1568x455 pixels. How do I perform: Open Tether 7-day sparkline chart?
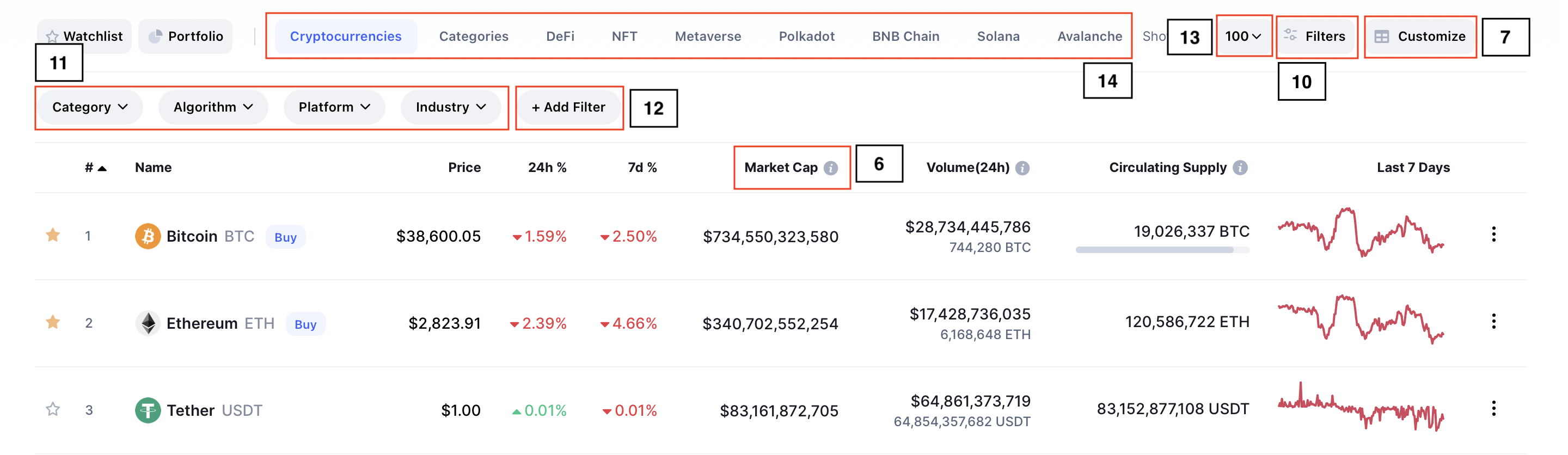(x=1361, y=407)
